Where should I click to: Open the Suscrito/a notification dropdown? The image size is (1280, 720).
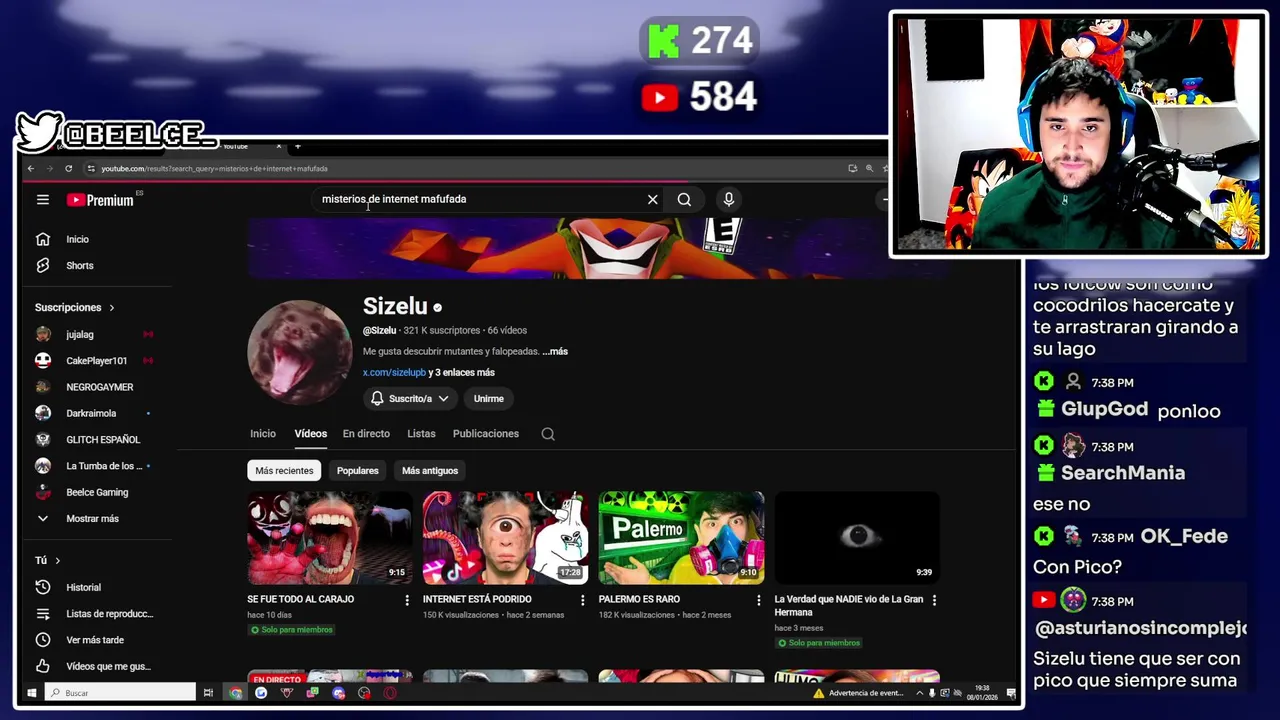(410, 399)
